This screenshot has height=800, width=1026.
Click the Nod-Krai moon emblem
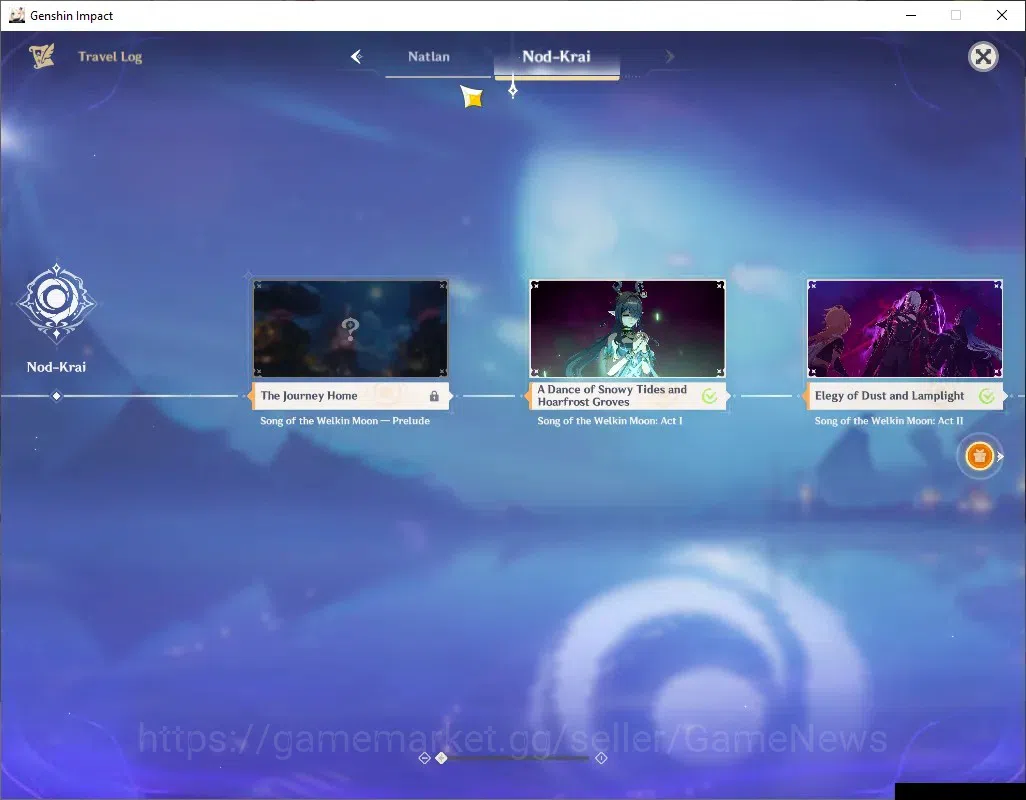tap(56, 303)
